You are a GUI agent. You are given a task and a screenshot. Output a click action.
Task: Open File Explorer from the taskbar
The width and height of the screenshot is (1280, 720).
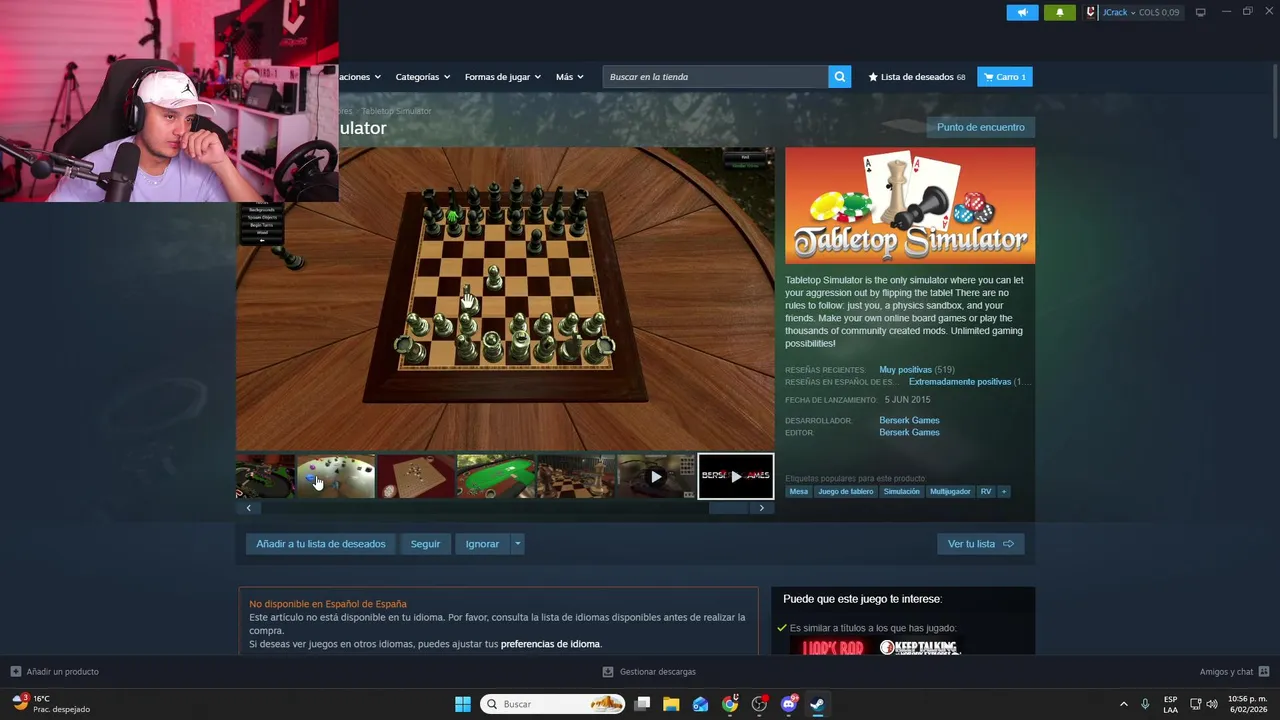671,704
